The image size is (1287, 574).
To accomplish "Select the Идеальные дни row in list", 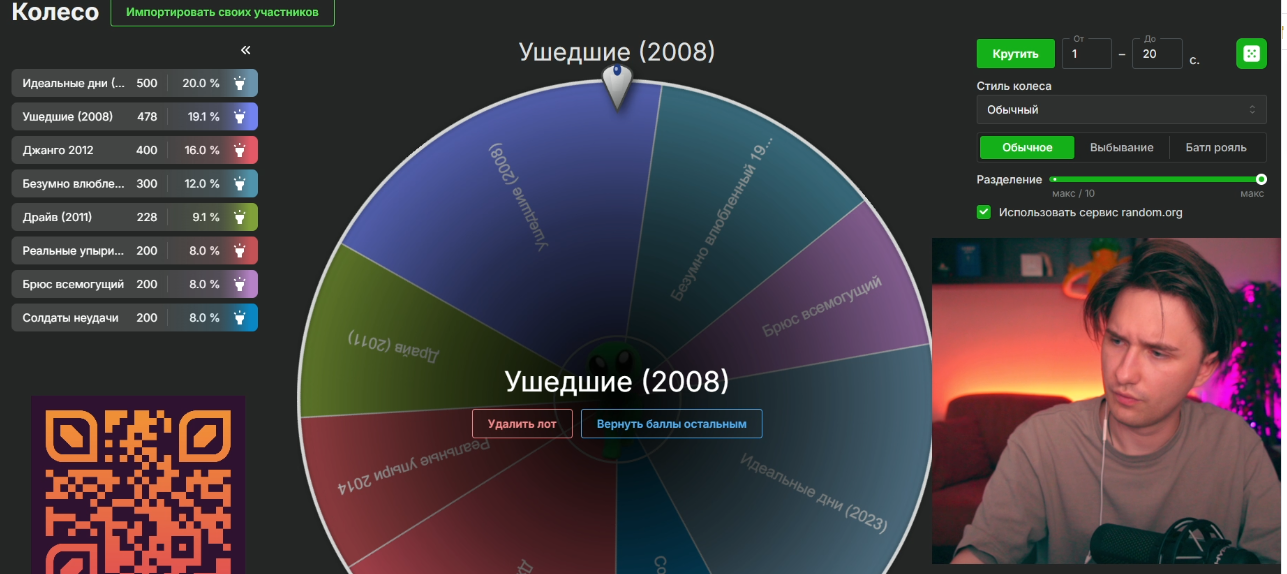I will click(135, 83).
